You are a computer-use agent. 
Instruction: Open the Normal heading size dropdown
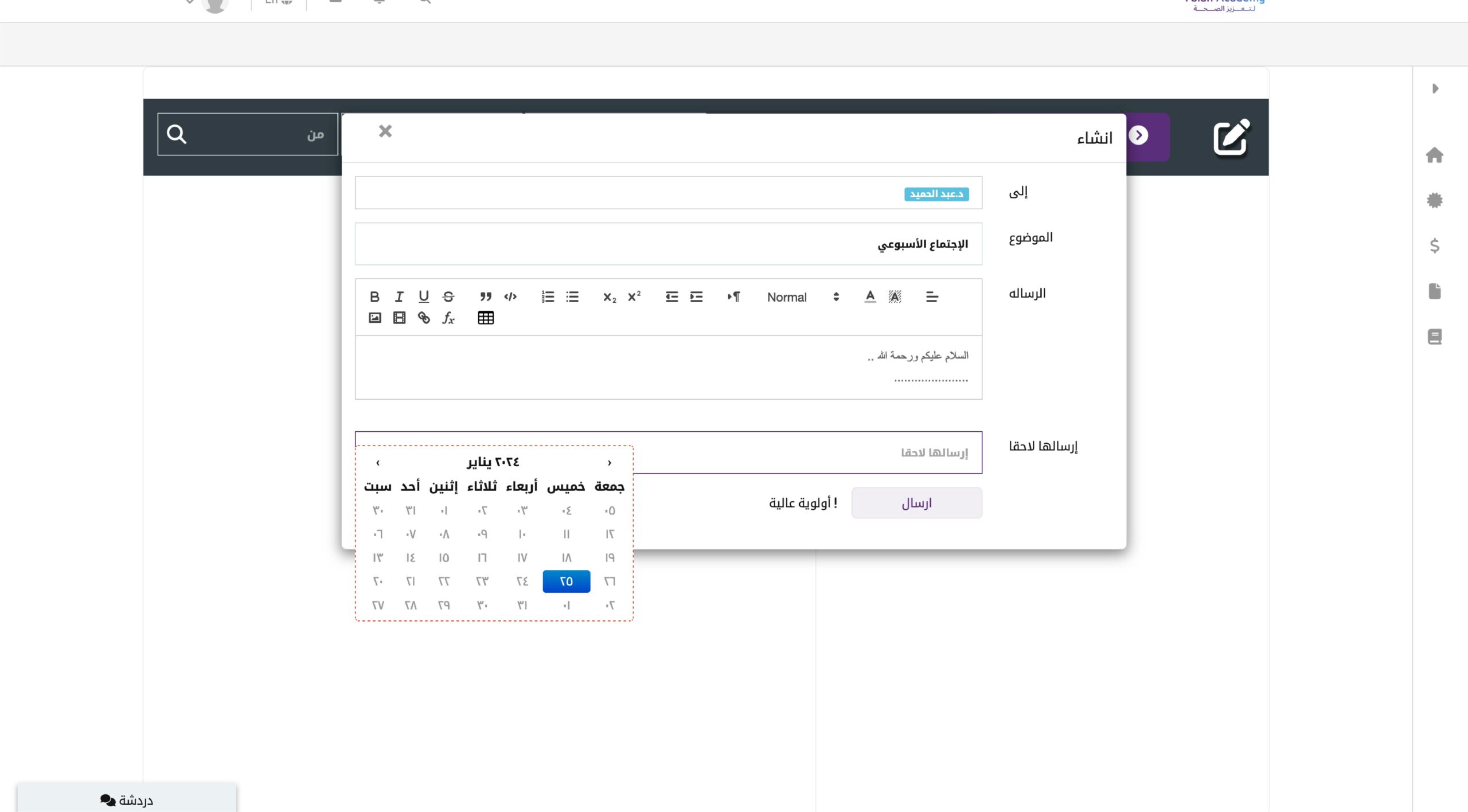coord(803,296)
